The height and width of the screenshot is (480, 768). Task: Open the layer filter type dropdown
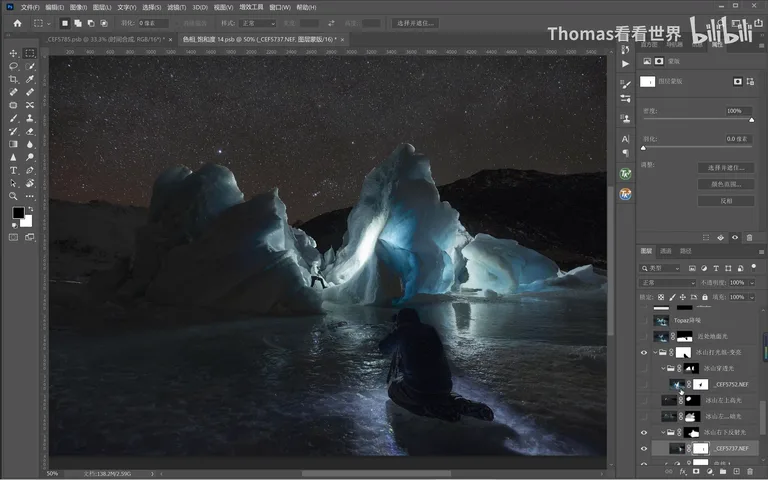coord(660,268)
